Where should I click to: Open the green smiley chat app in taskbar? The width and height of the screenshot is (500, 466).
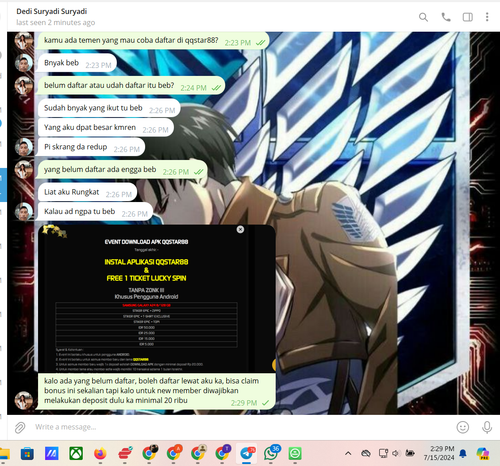click(295, 454)
